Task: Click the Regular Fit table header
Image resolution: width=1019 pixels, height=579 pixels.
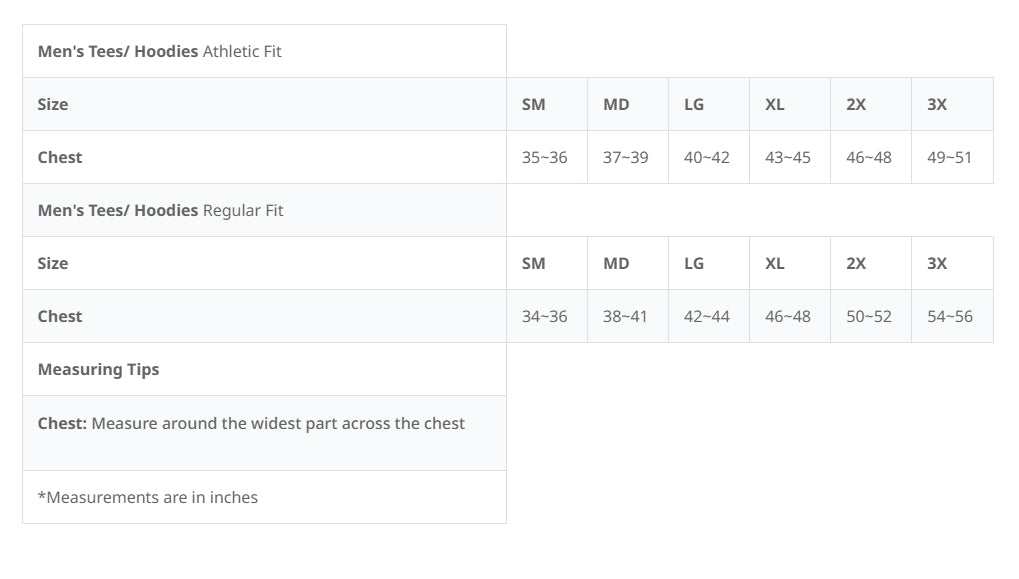Action: click(161, 210)
